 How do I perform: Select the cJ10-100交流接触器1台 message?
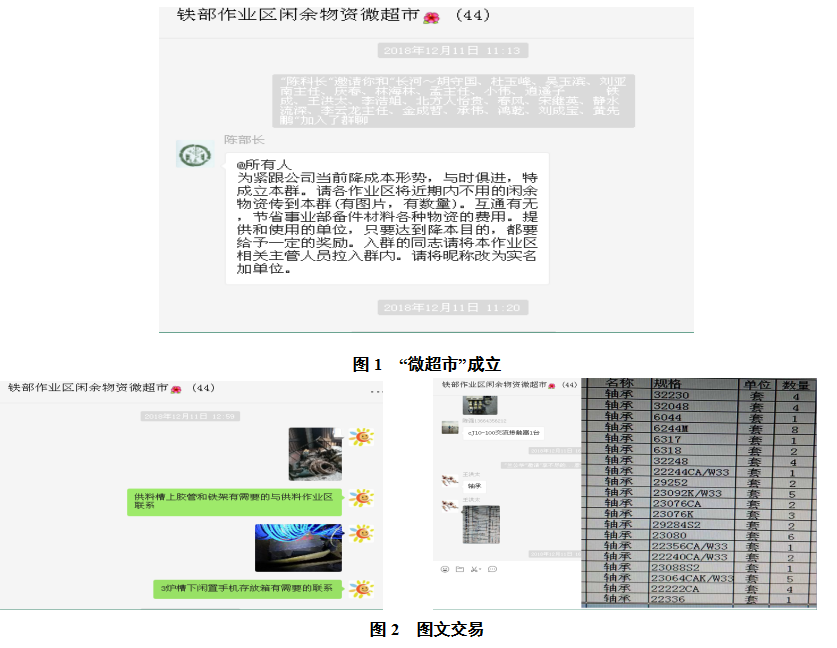503,432
